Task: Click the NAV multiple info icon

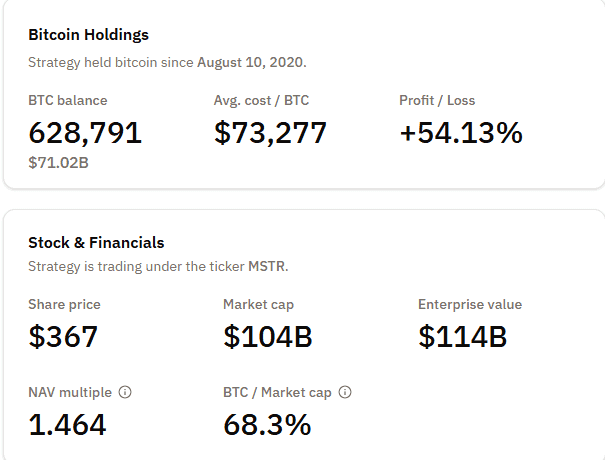Action: pos(123,393)
